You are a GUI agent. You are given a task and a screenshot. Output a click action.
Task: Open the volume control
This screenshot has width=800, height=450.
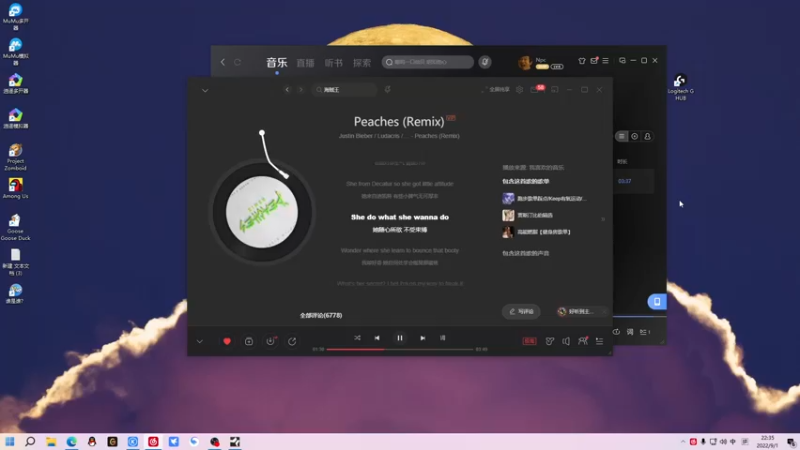point(566,341)
